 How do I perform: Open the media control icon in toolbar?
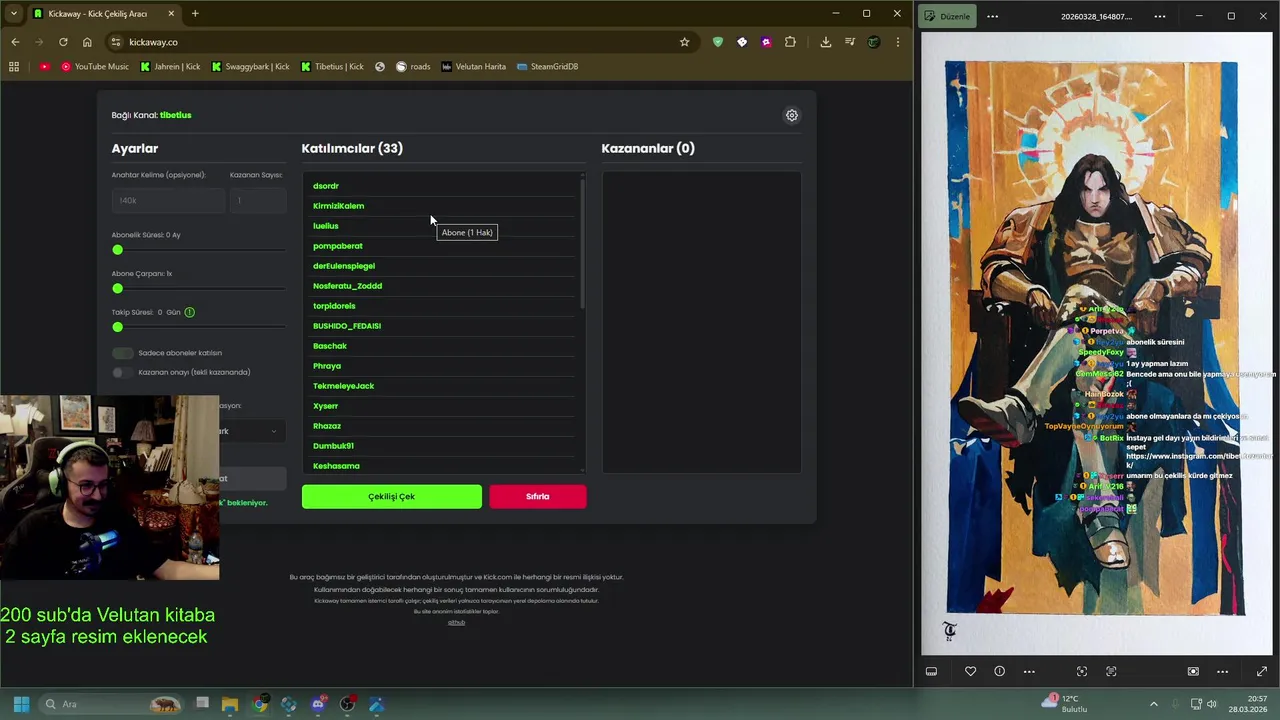850,42
